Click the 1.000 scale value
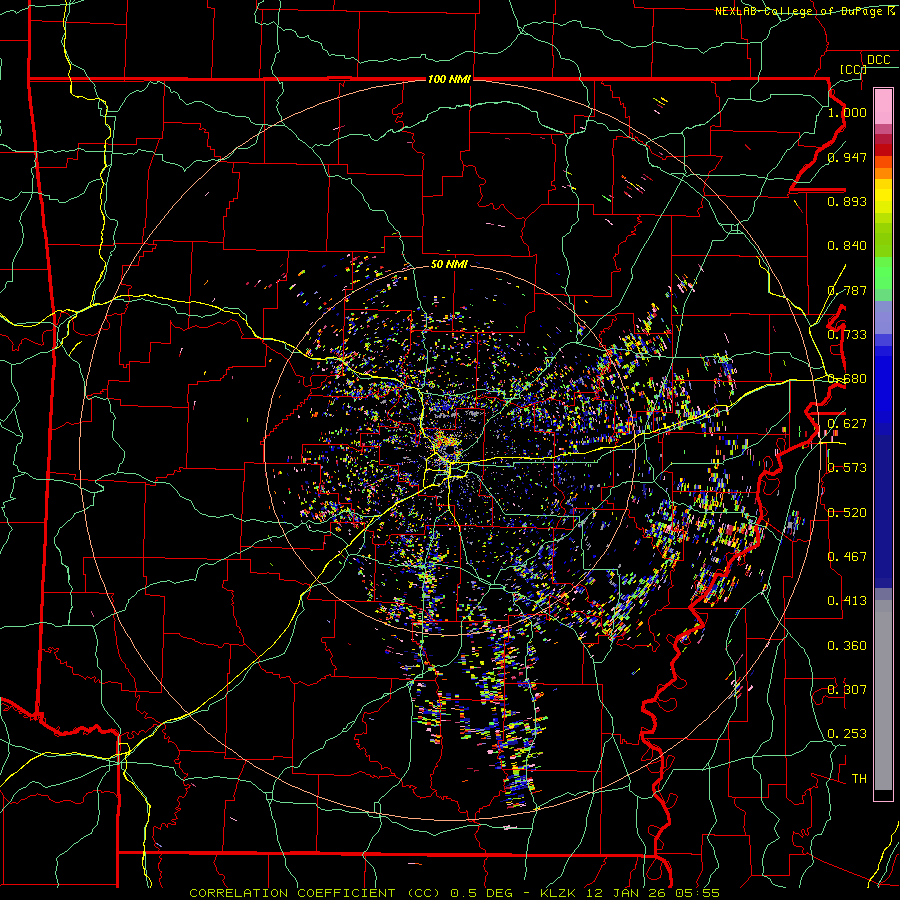The width and height of the screenshot is (900, 900). tap(847, 112)
